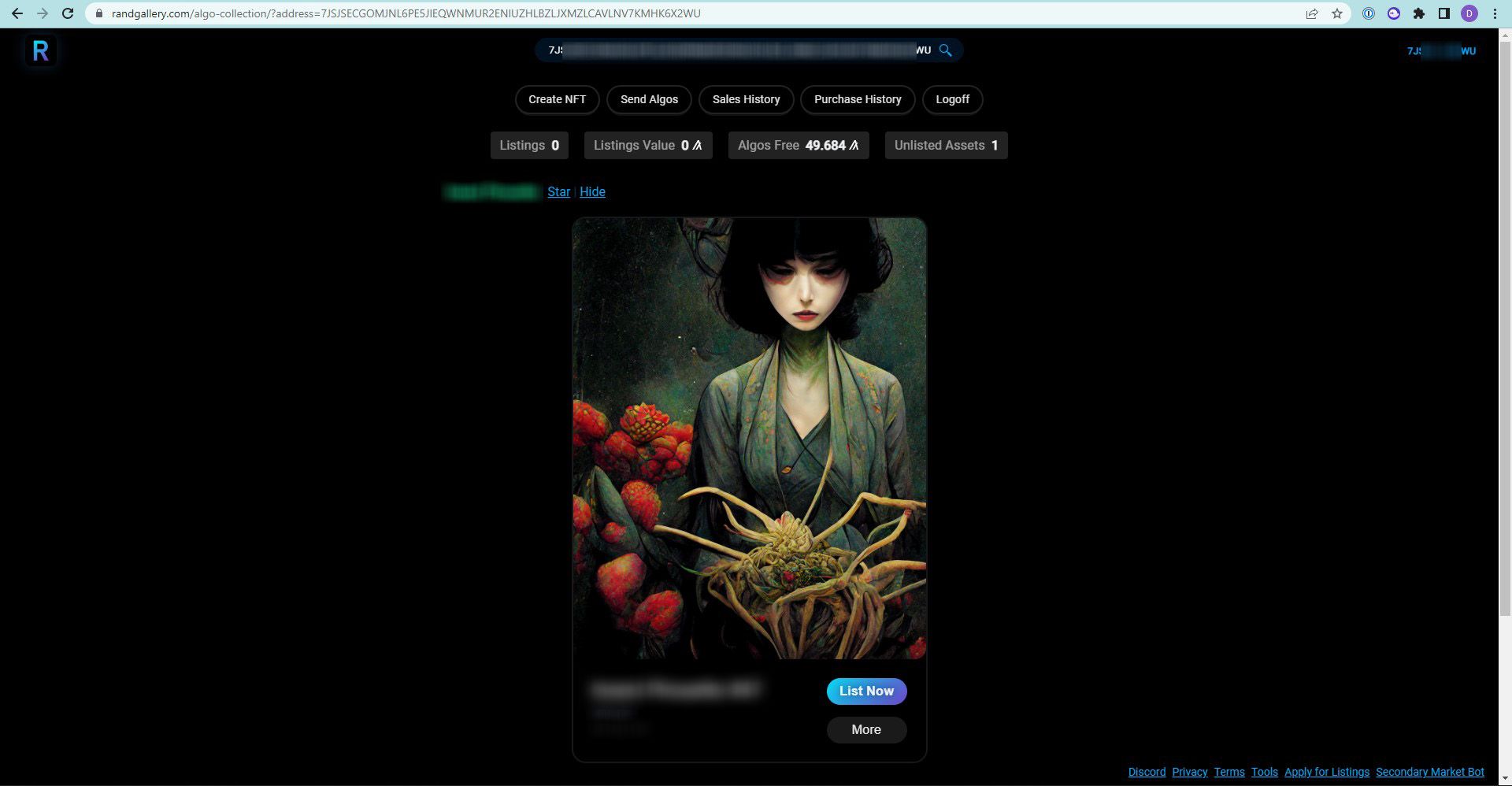Click the wallet address in top right
Image resolution: width=1512 pixels, height=786 pixels.
[x=1441, y=51]
